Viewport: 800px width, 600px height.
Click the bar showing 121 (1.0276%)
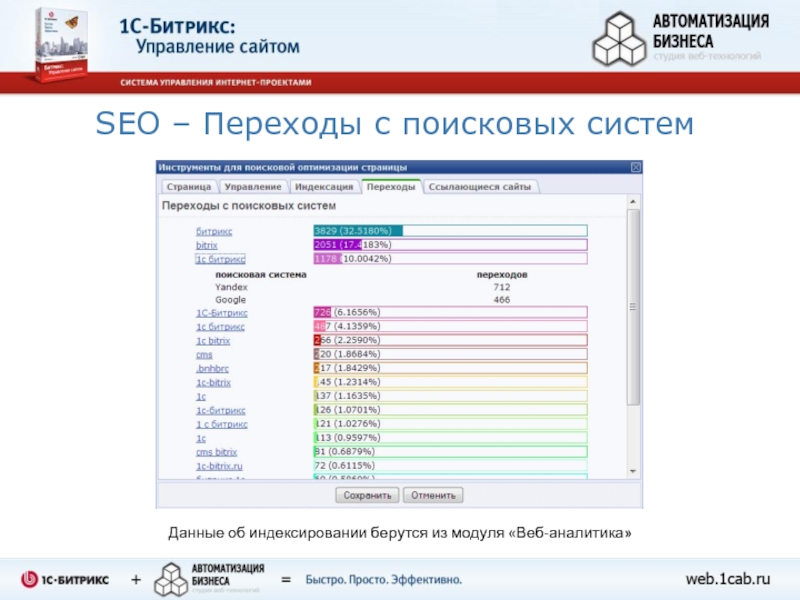(x=451, y=423)
